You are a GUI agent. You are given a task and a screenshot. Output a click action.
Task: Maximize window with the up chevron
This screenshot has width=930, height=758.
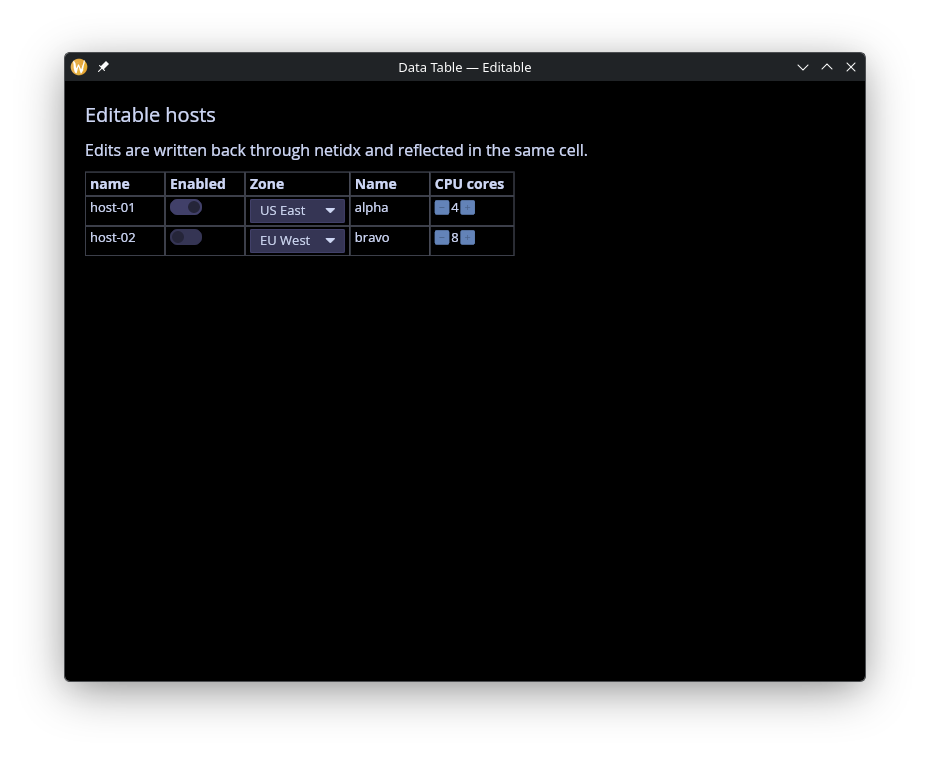click(827, 67)
